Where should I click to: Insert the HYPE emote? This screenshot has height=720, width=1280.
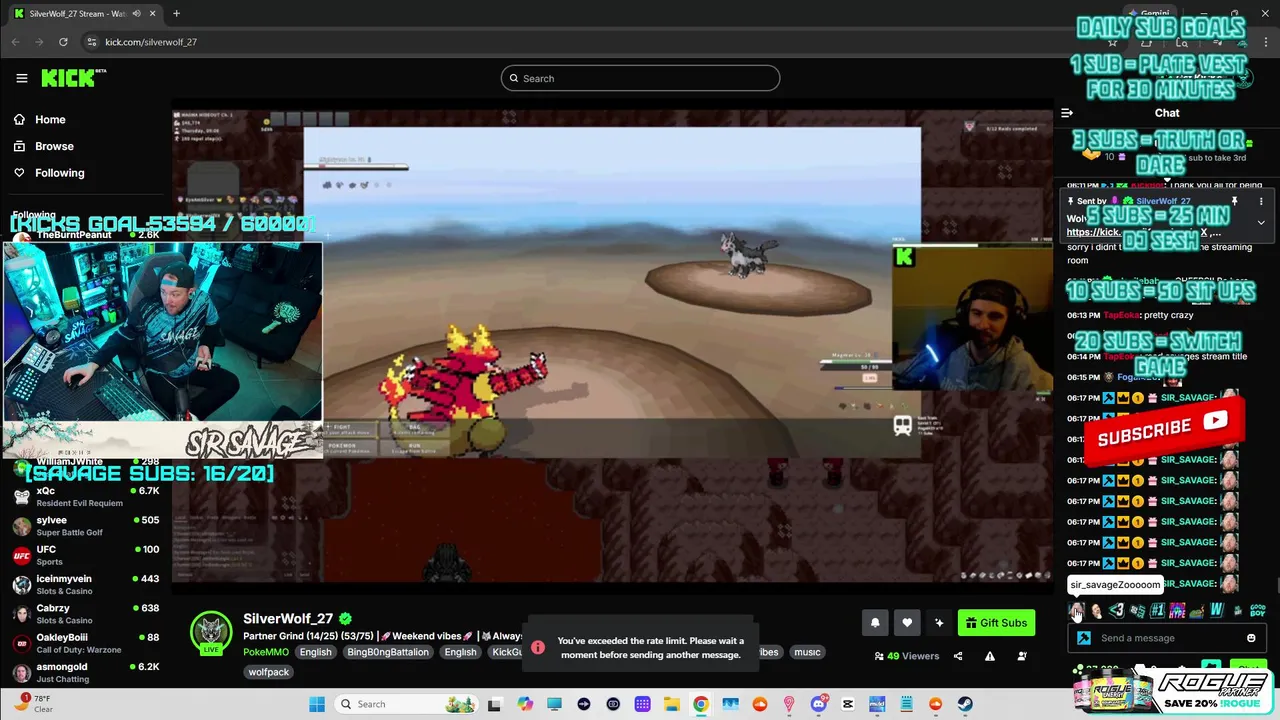point(1177,610)
